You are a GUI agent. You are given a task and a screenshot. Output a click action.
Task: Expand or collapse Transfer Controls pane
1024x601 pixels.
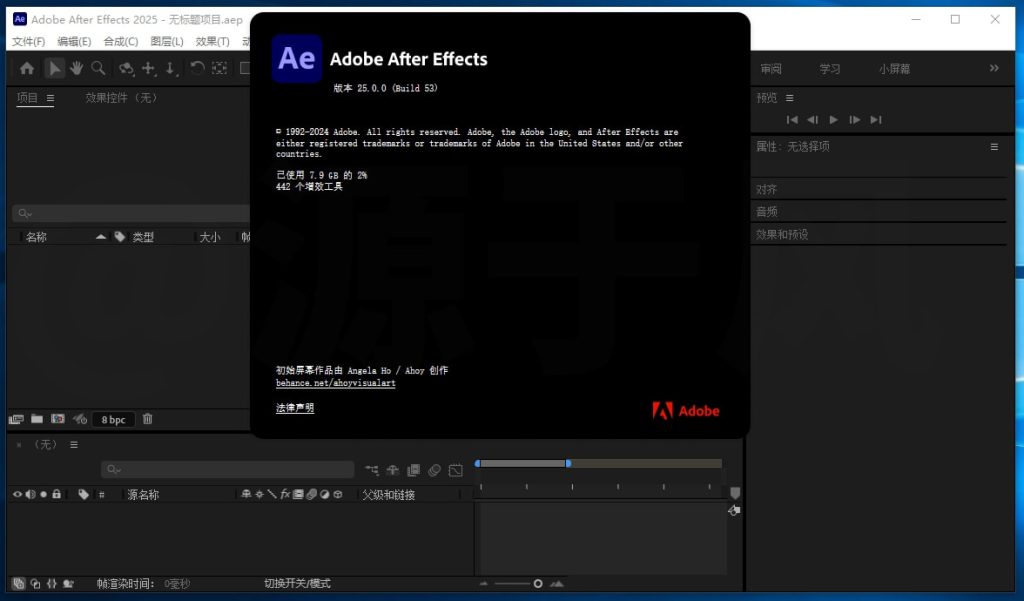pos(35,583)
